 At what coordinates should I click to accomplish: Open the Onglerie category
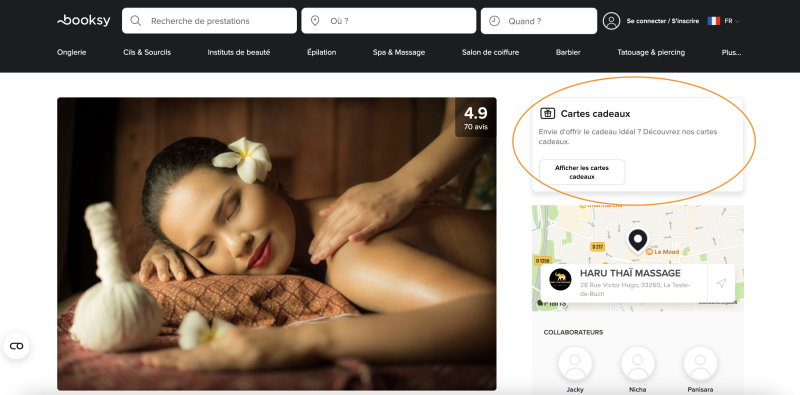[x=71, y=52]
